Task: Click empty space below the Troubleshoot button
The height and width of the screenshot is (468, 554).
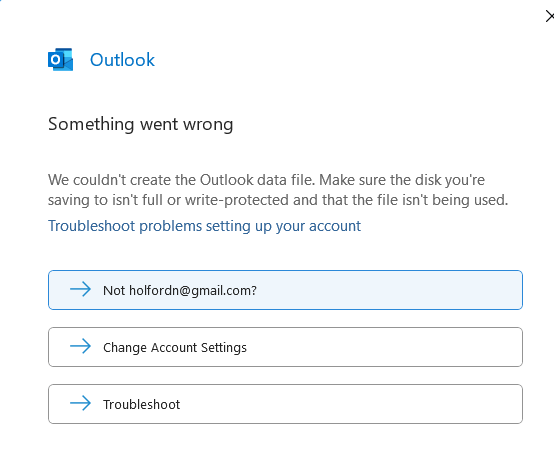Action: [285, 447]
